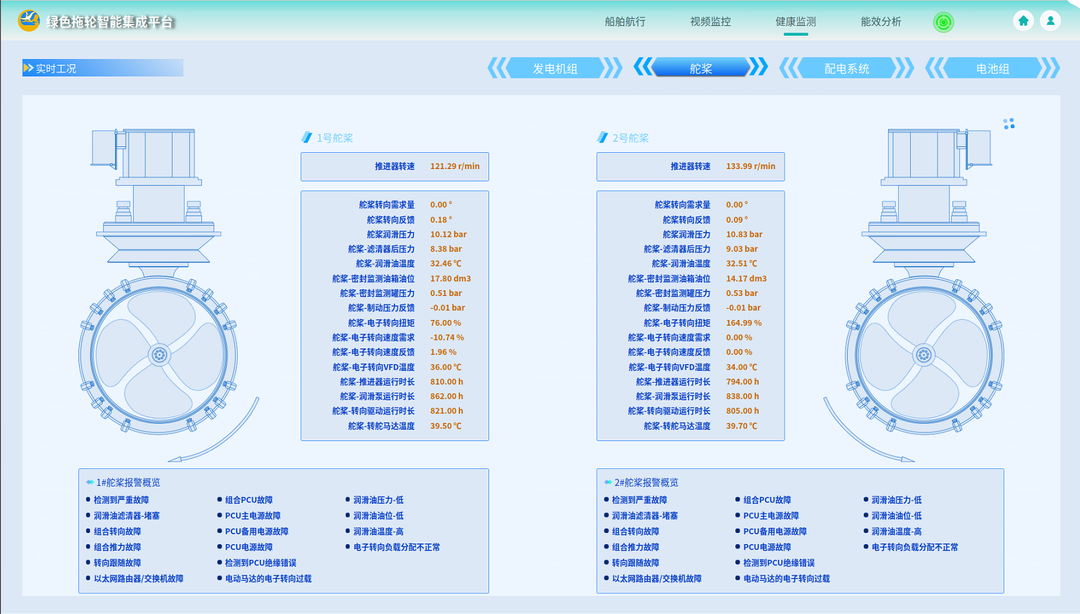Screen dimensions: 1080x614
Task: Click 1号舵桨 推进器转速 value field
Action: tap(455, 166)
